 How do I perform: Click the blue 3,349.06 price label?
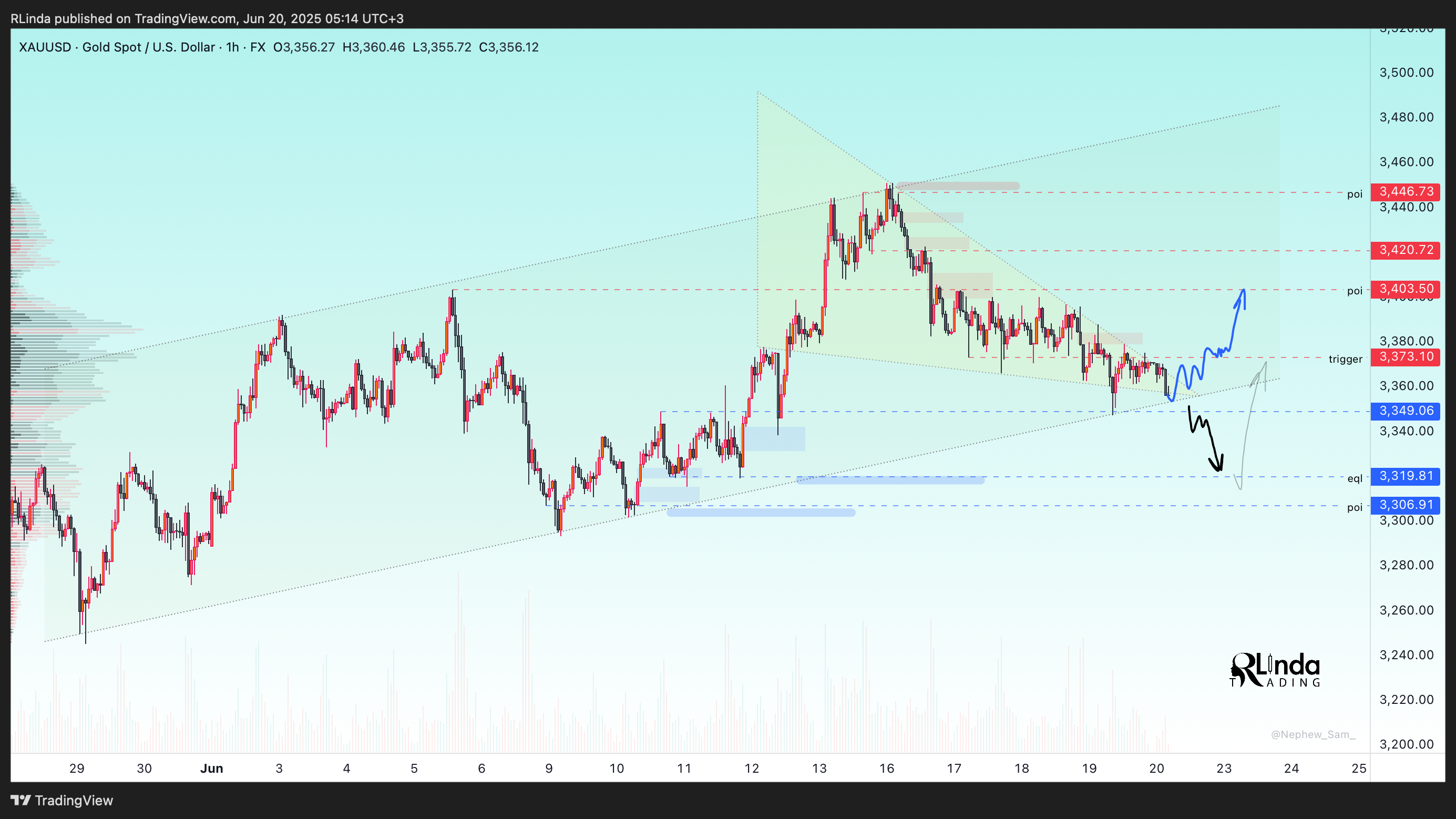point(1406,411)
